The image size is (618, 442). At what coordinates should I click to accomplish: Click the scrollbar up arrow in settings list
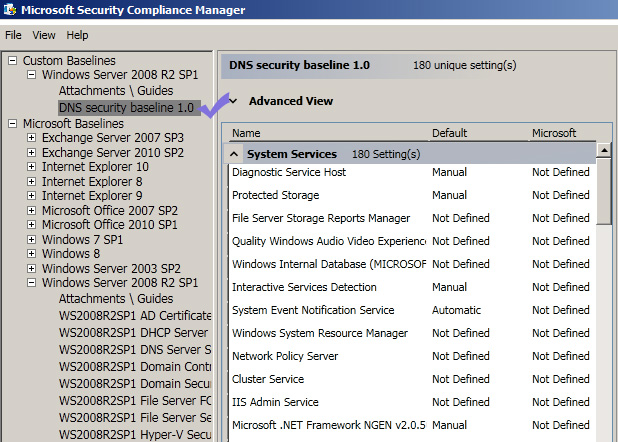(604, 150)
